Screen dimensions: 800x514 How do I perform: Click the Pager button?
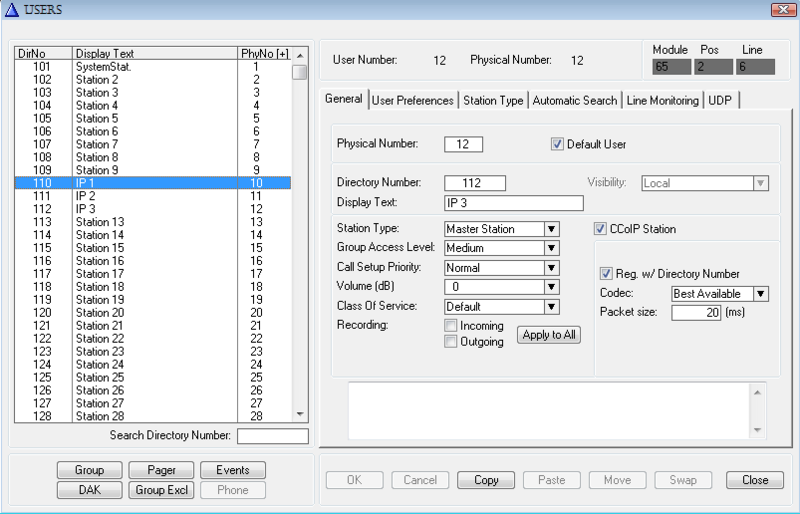click(161, 470)
